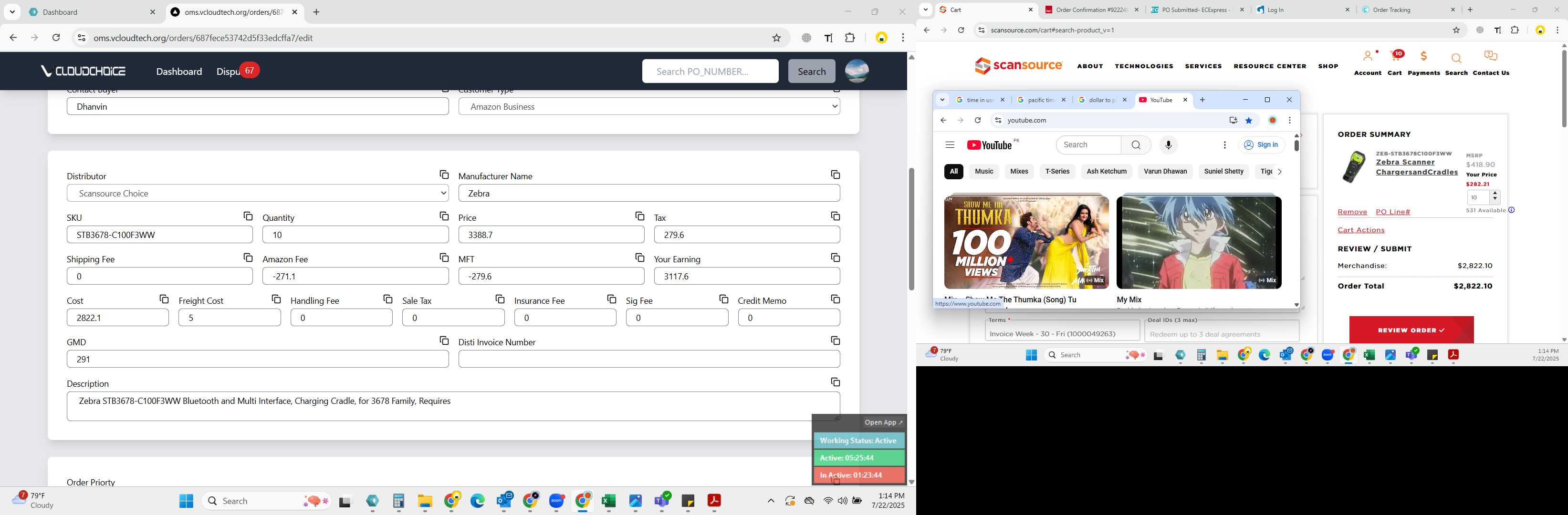Click the Search PO_NUMBER input field
Image resolution: width=1568 pixels, height=515 pixels.
point(710,71)
